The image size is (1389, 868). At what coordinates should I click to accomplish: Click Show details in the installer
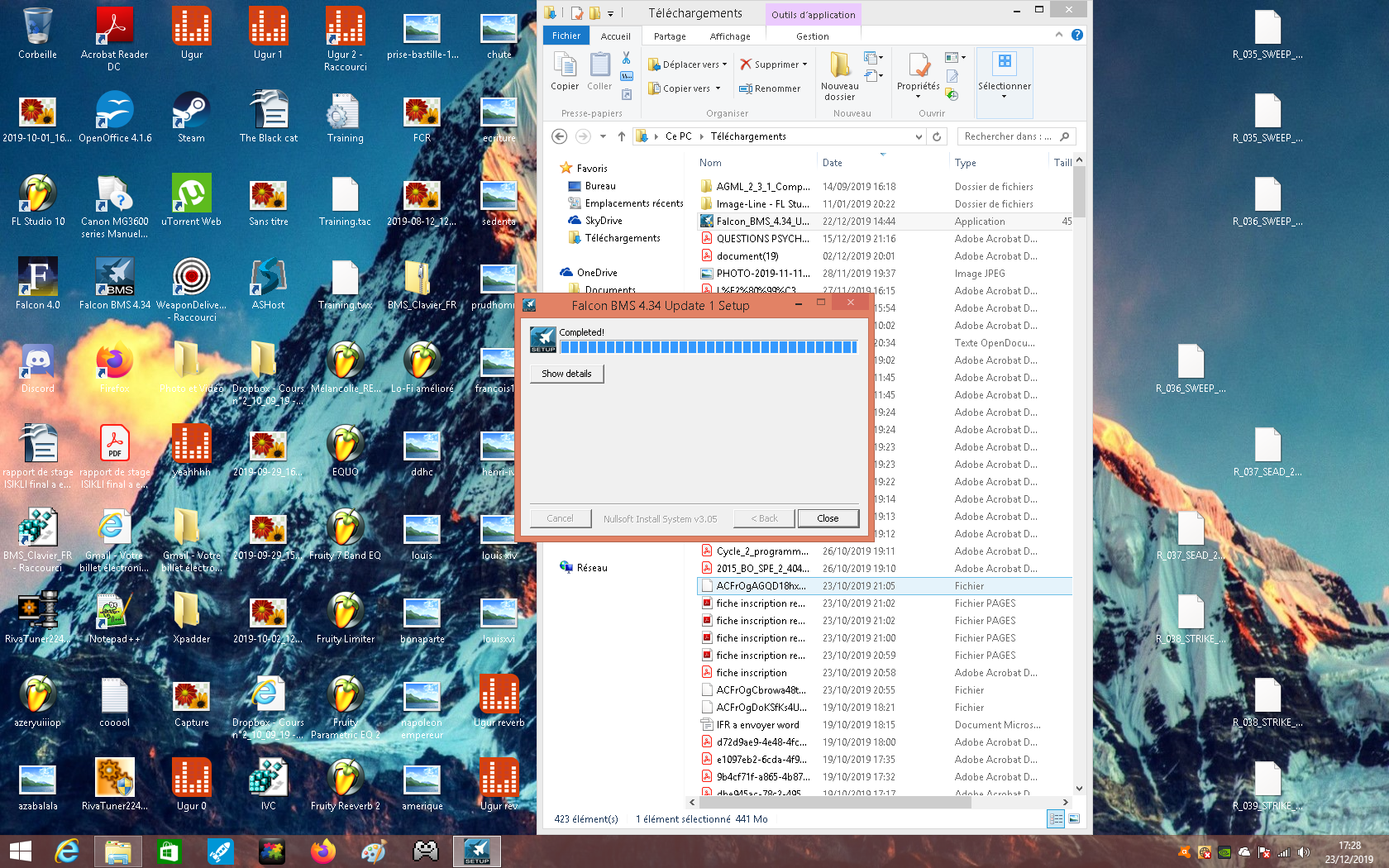pyautogui.click(x=566, y=374)
